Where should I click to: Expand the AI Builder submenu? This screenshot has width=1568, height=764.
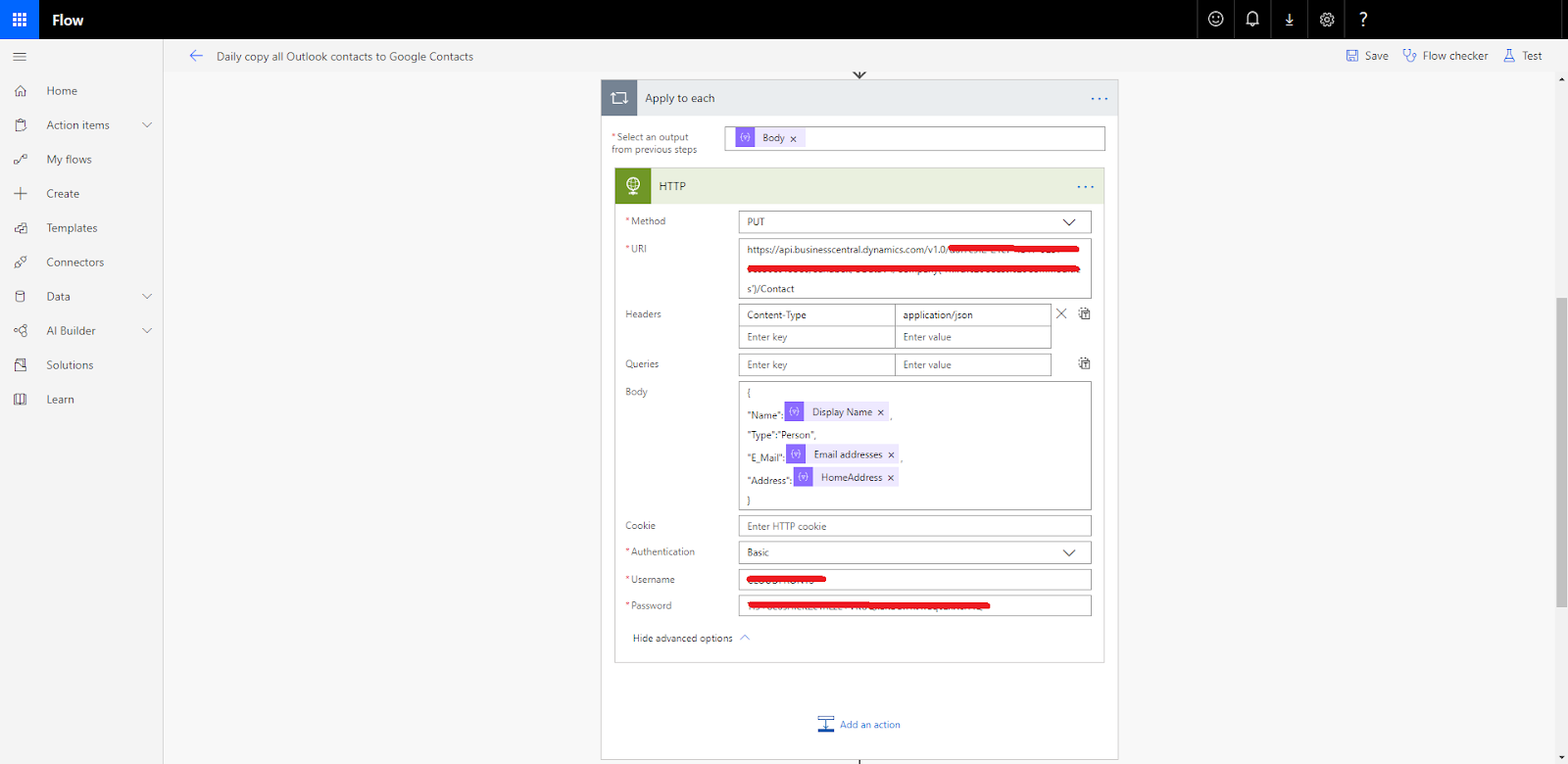[147, 331]
